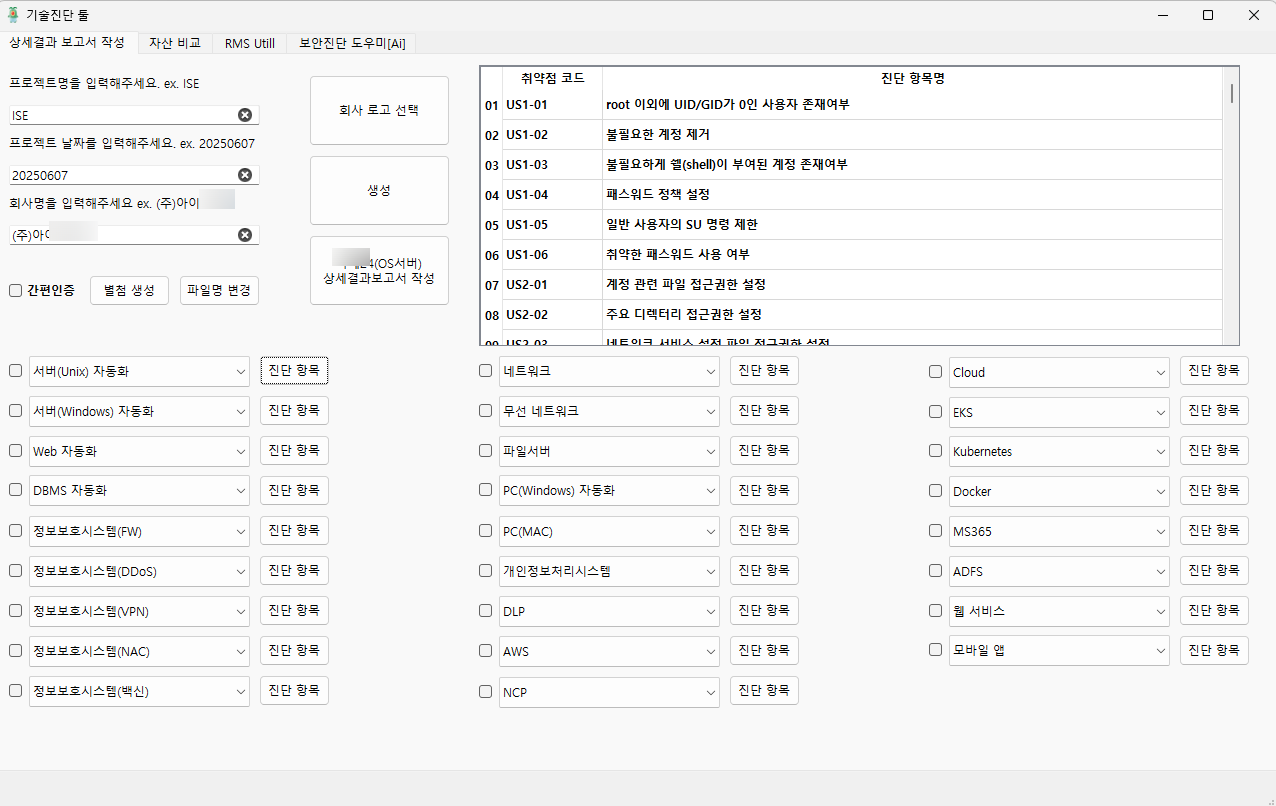Image resolution: width=1276 pixels, height=806 pixels.
Task: Clear the project name field using X icon
Action: [x=245, y=115]
